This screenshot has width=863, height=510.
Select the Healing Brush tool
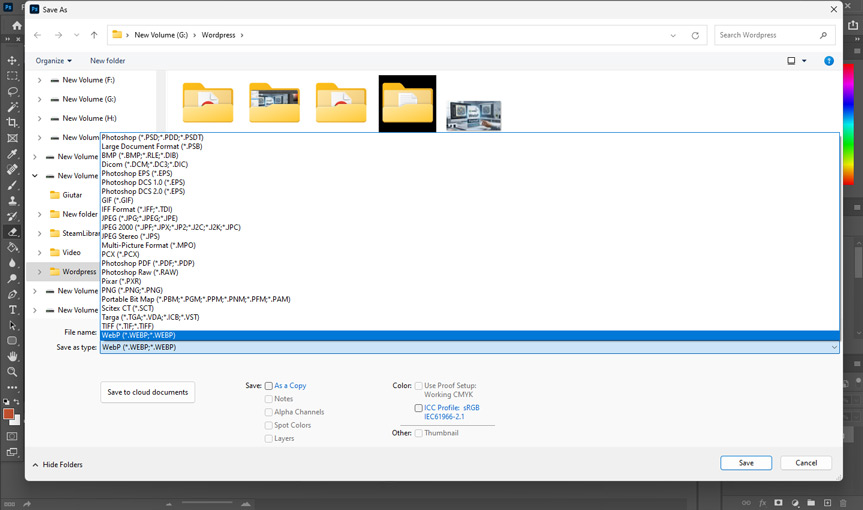(12, 169)
